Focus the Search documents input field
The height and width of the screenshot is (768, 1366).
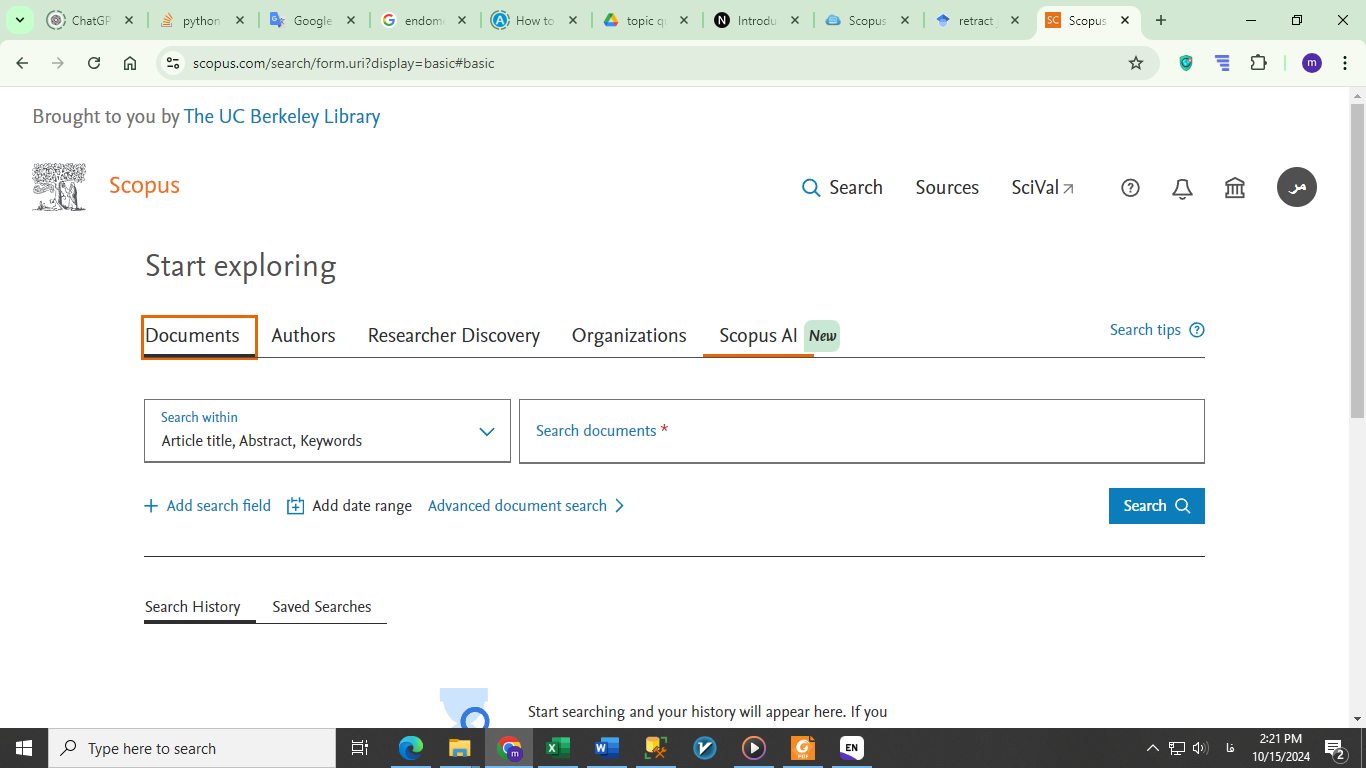coord(861,431)
